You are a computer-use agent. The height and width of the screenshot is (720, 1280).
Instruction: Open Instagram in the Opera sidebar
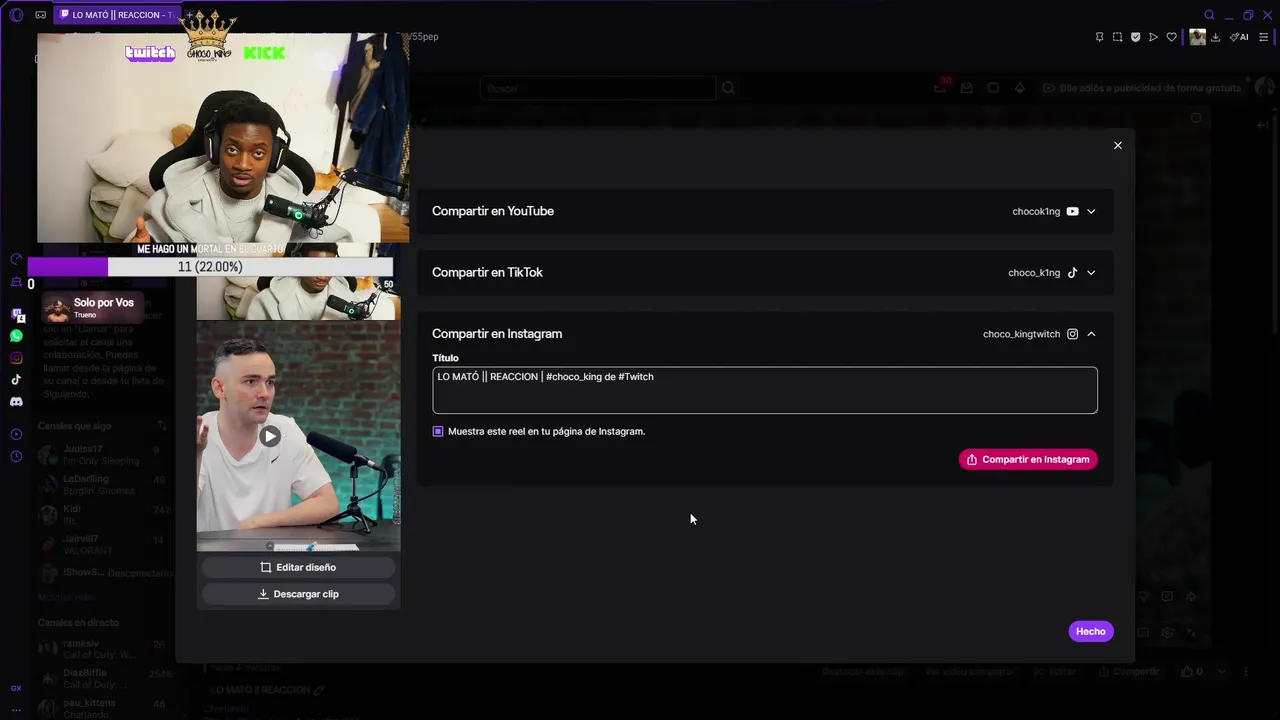[16, 358]
